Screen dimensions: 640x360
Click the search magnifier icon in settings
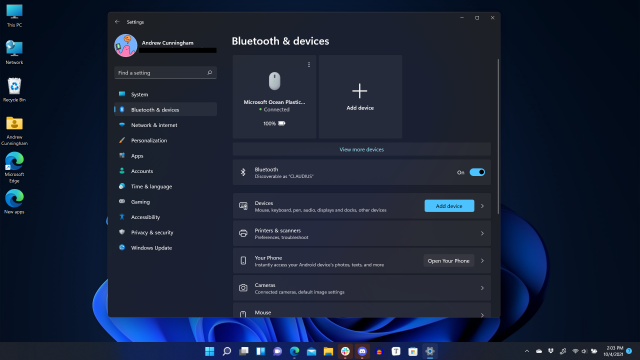click(210, 73)
